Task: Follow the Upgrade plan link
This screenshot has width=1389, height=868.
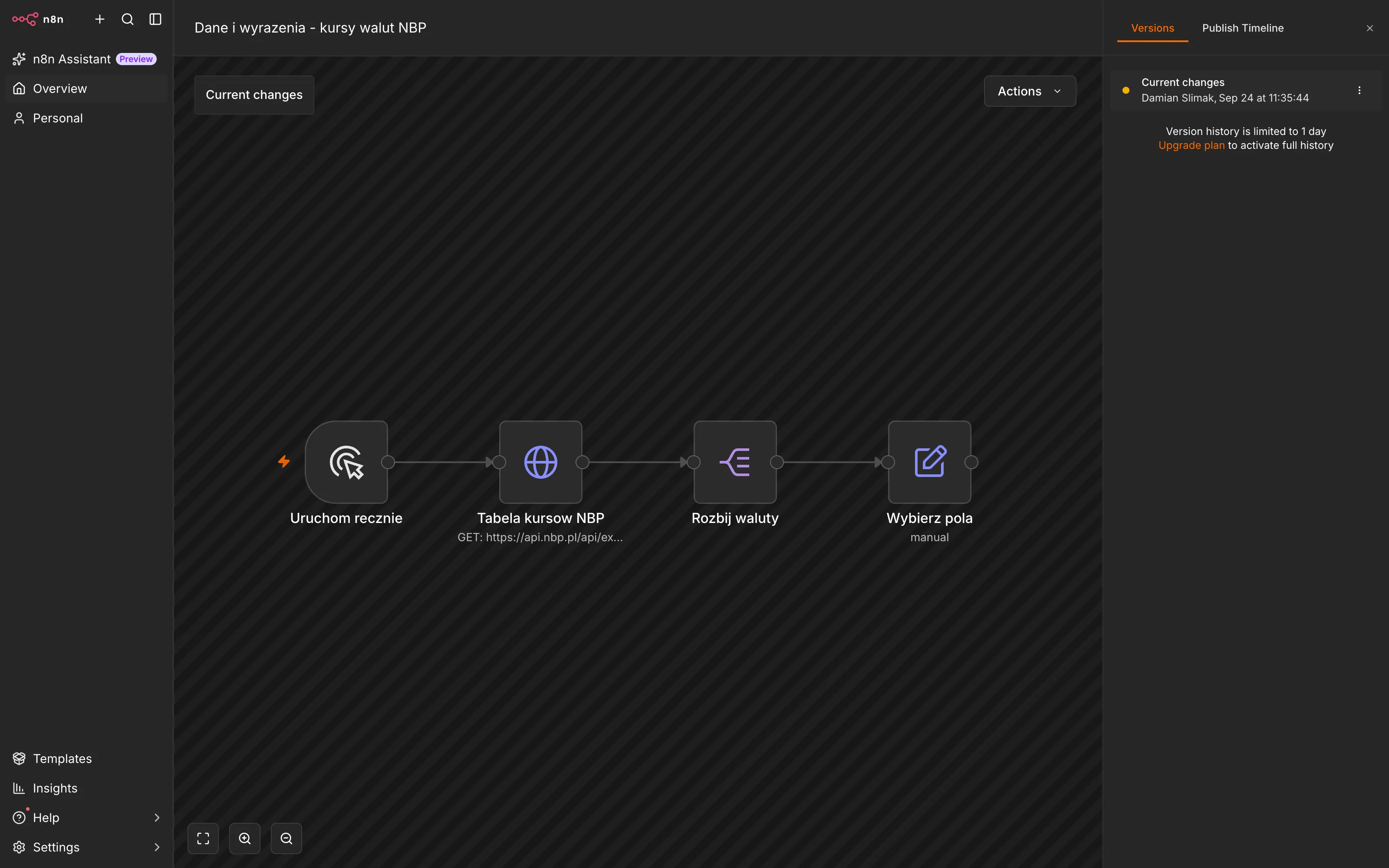Action: (x=1191, y=145)
